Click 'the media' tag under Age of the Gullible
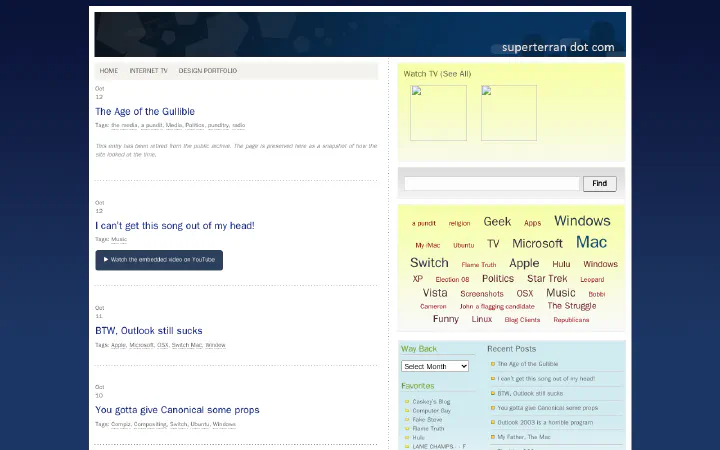The height and width of the screenshot is (450, 720). (x=124, y=125)
